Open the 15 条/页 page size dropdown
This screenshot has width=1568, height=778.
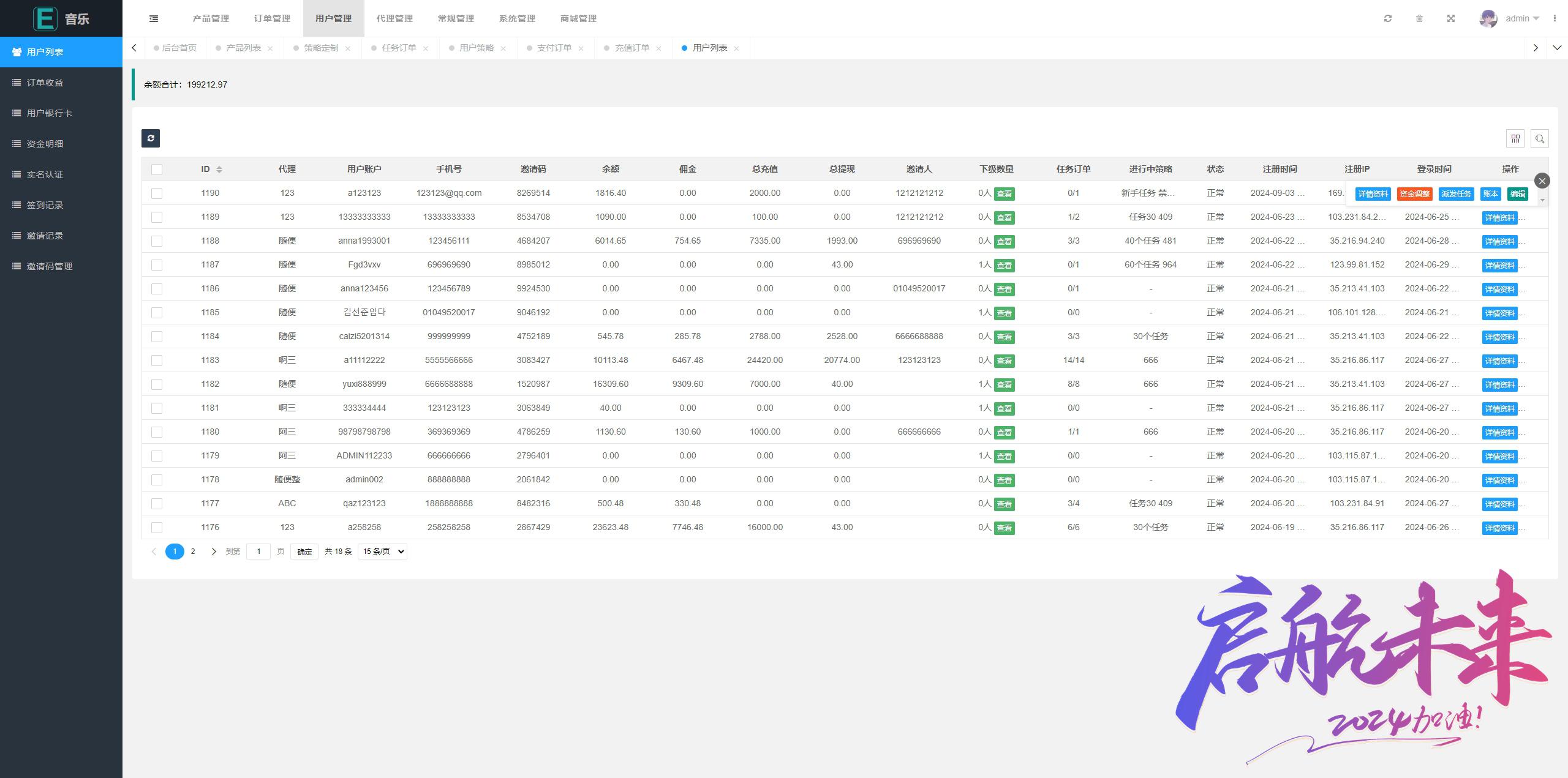382,552
